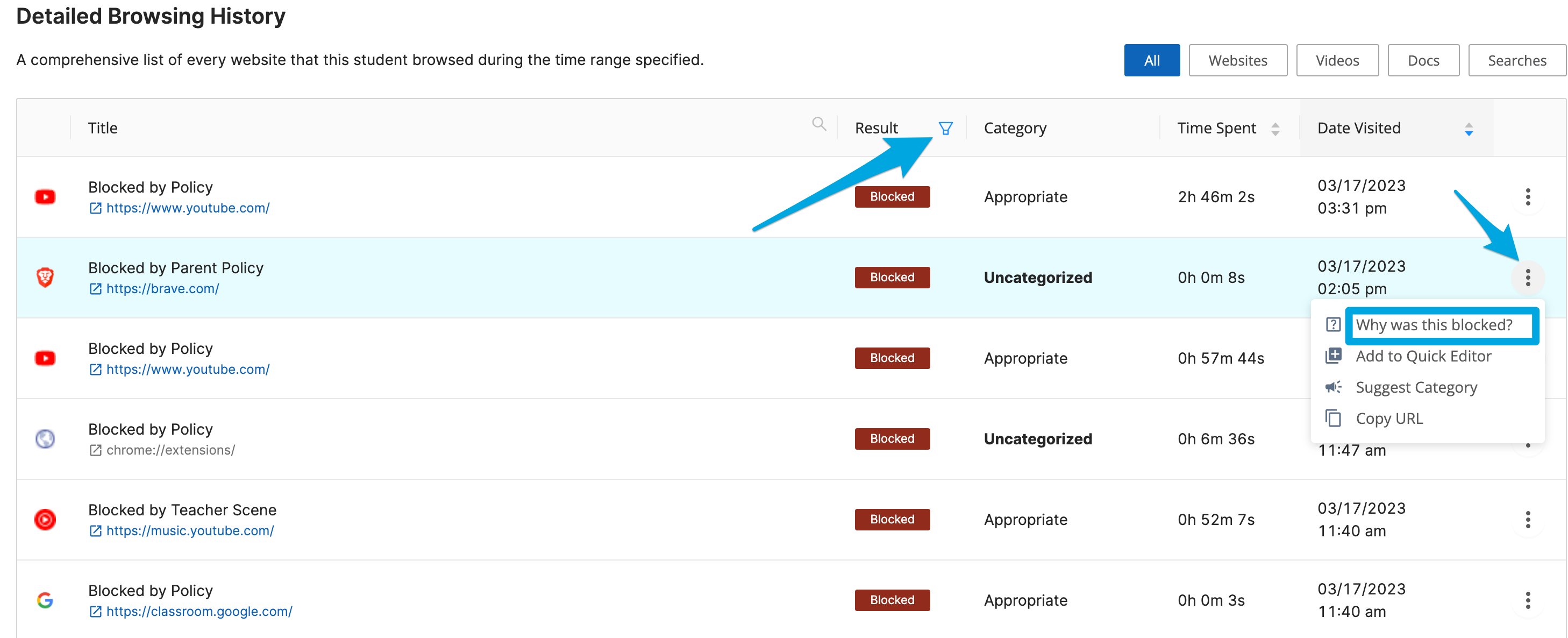Click the '03/17/2023 03:31 pm' date cell
Image resolution: width=1568 pixels, height=638 pixels.
coord(1362,197)
